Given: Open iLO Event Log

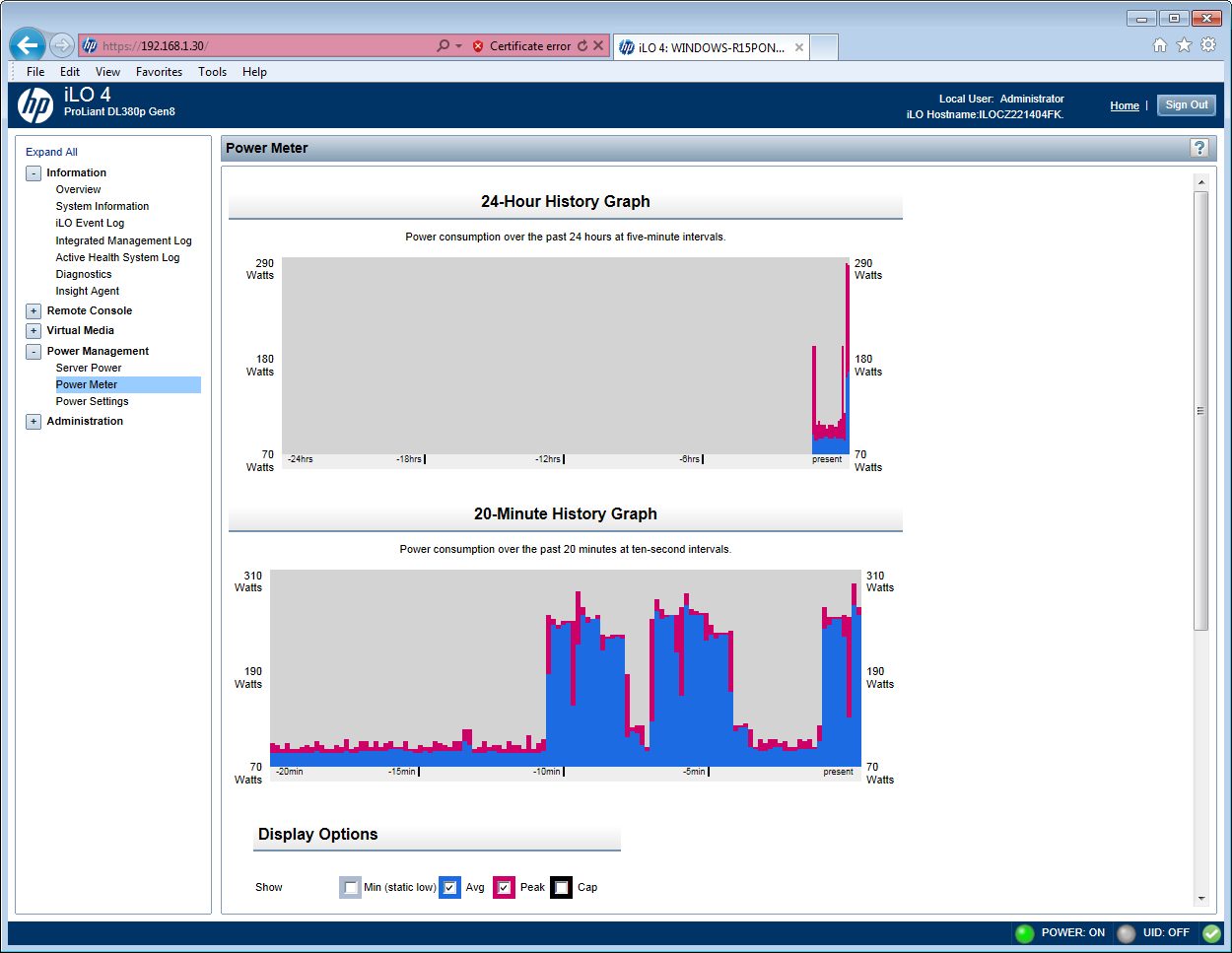Looking at the screenshot, I should tap(90, 223).
